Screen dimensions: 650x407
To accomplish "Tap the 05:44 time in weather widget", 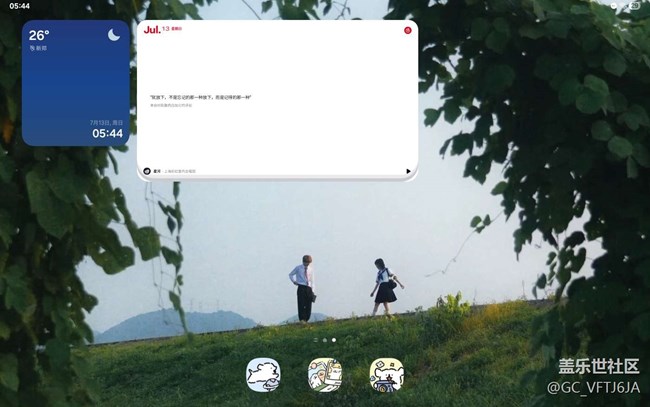I will 107,133.
